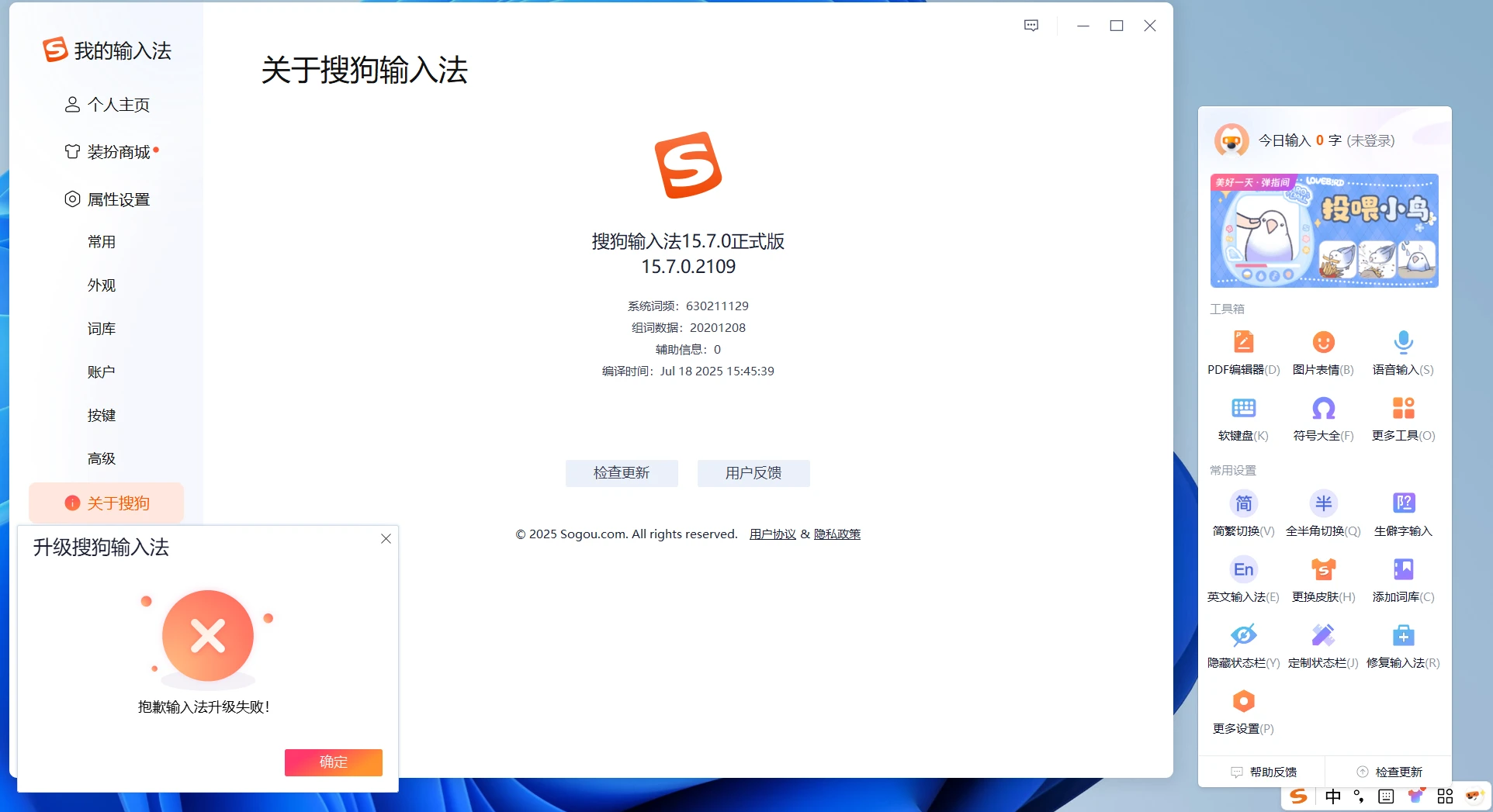This screenshot has height=812, width=1493.
Task: Toggle 中 Chinese/English mode on status bar
Action: pyautogui.click(x=1333, y=796)
